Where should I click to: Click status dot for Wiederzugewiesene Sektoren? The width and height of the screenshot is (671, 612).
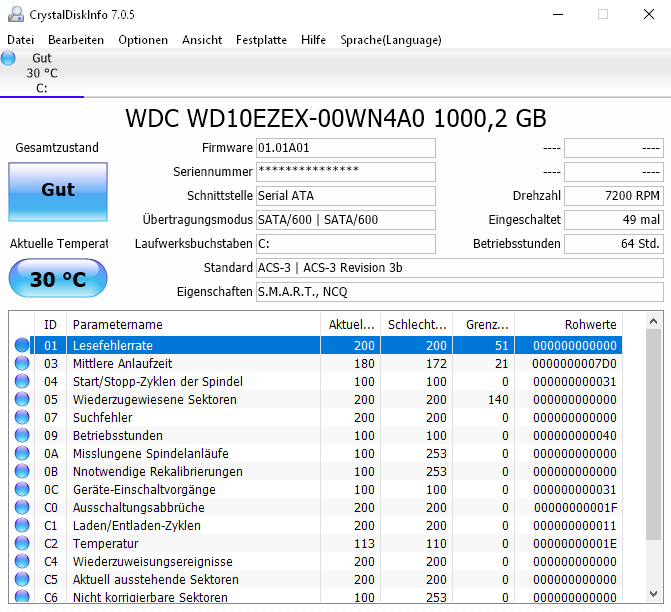(22, 399)
